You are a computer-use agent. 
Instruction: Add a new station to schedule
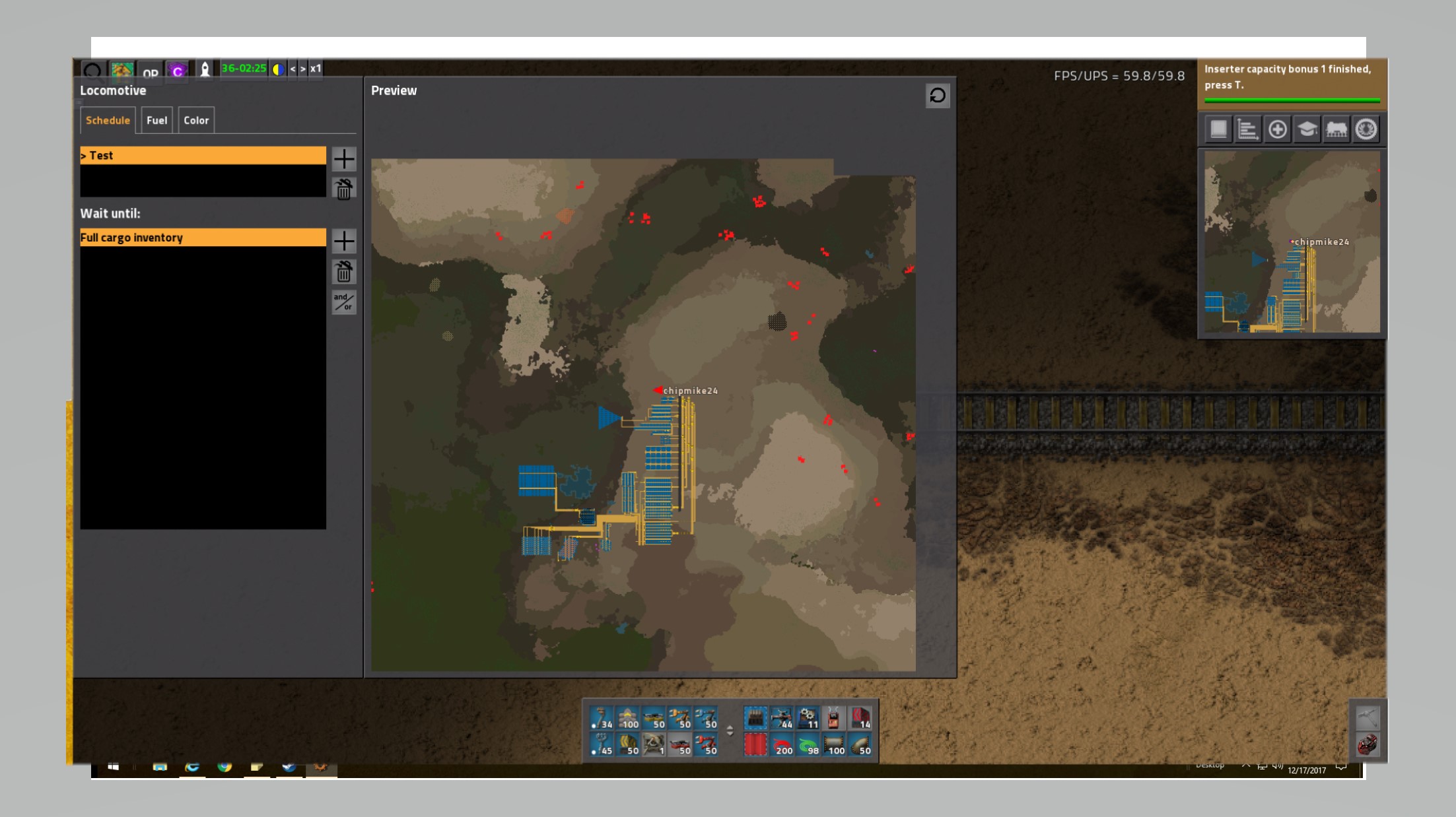click(344, 158)
